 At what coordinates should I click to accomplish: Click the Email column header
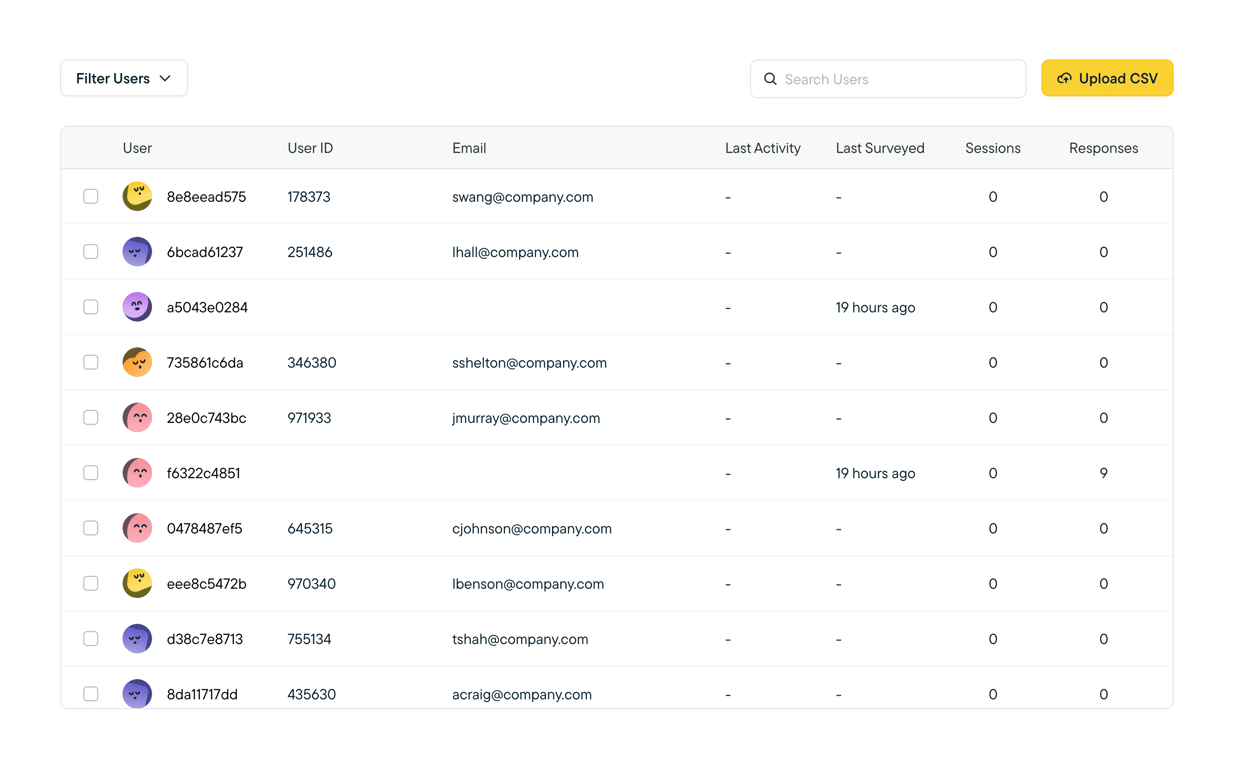point(469,148)
